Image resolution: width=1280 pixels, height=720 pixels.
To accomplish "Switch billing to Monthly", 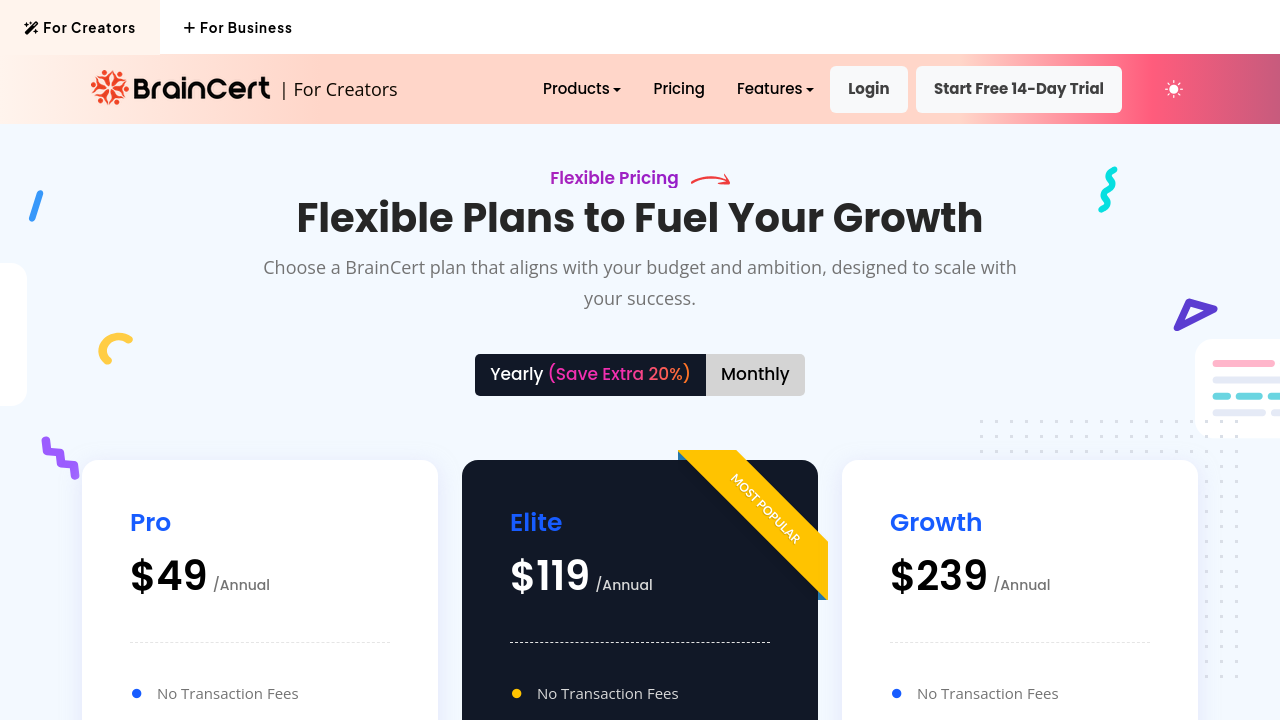I will [x=755, y=374].
